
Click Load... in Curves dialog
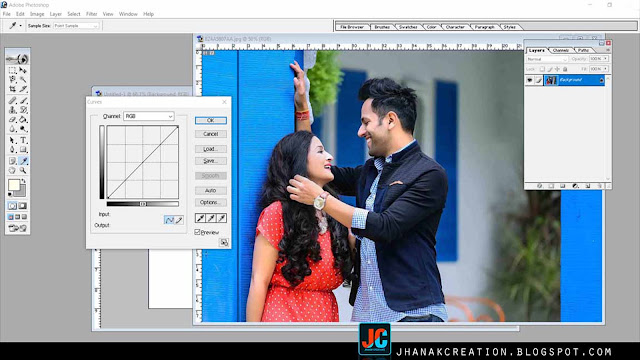click(x=211, y=149)
